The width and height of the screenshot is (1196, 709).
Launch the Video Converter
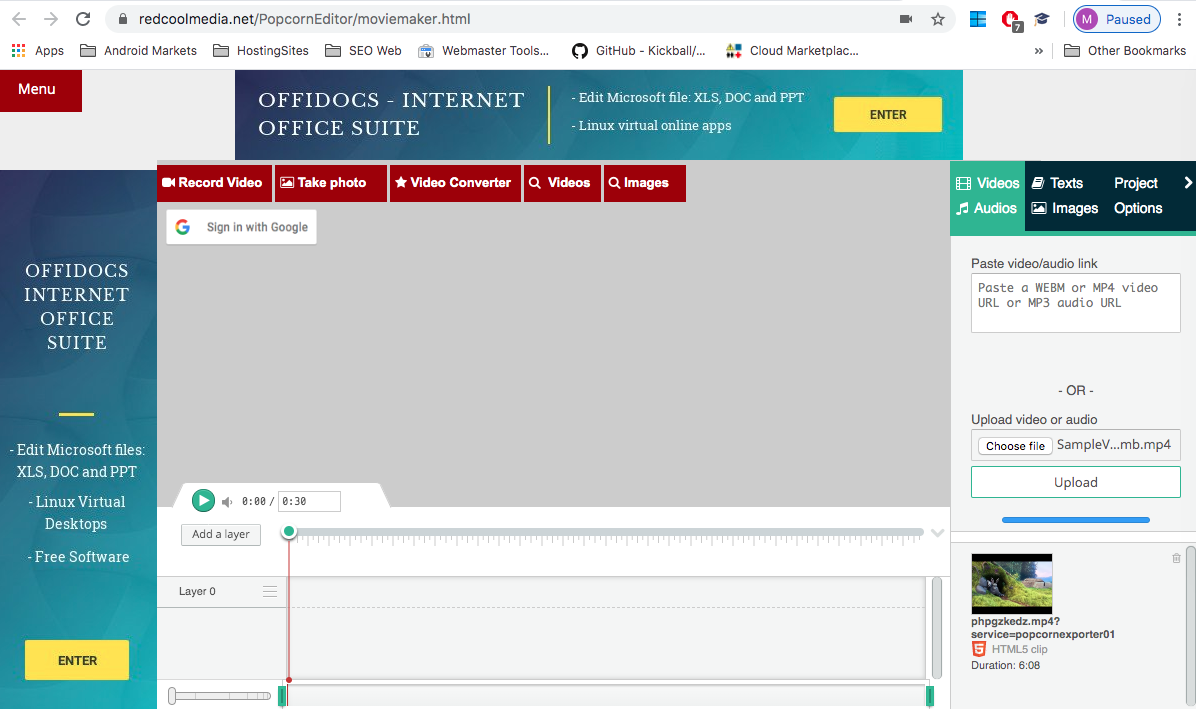coord(454,183)
